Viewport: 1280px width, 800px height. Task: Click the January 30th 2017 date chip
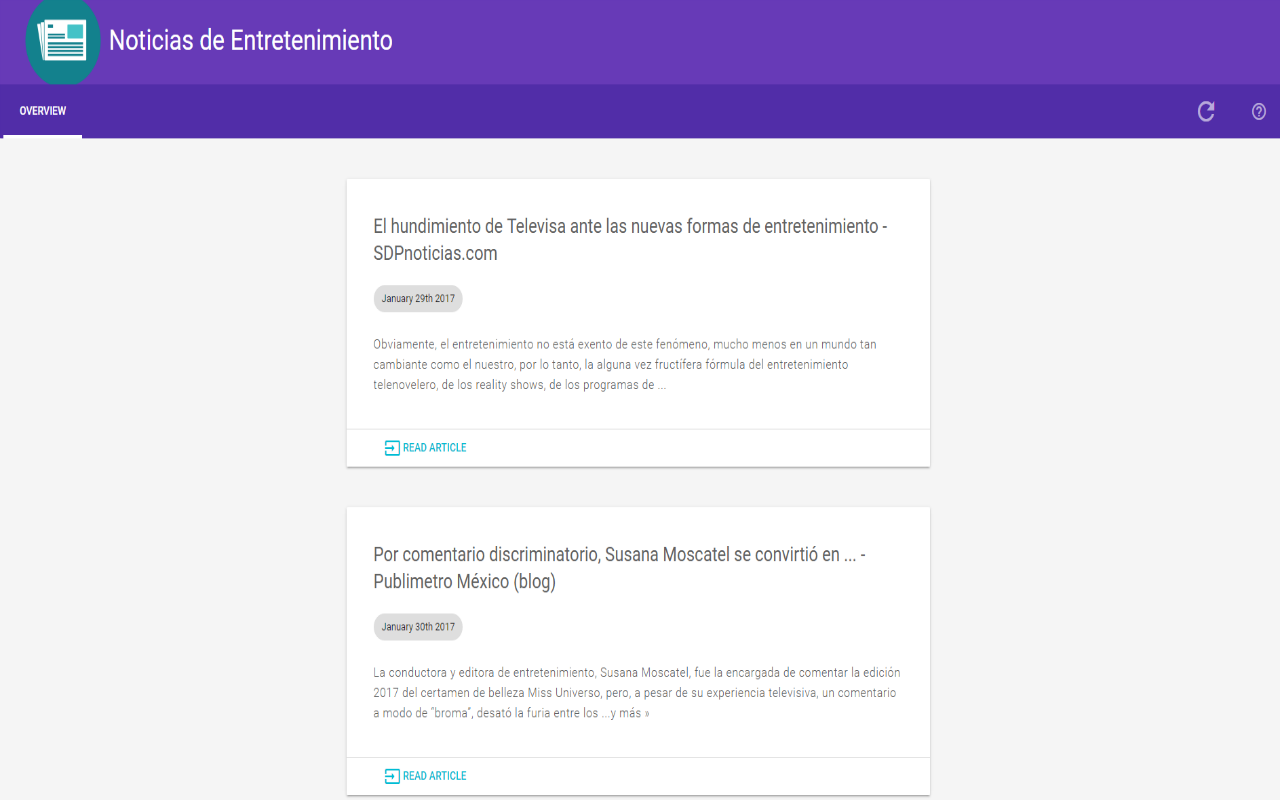418,627
